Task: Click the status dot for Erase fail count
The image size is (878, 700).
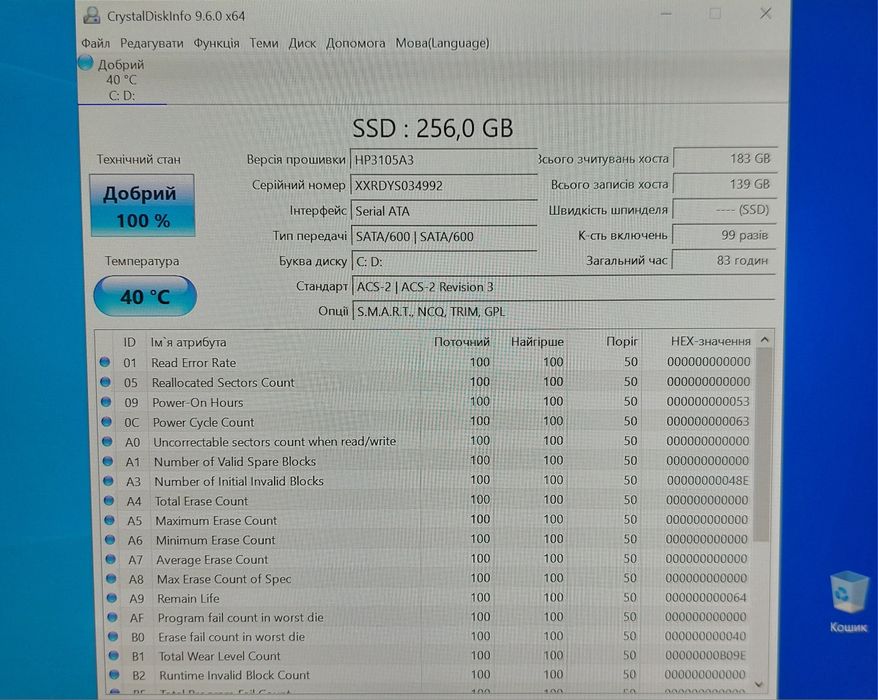Action: coord(113,636)
